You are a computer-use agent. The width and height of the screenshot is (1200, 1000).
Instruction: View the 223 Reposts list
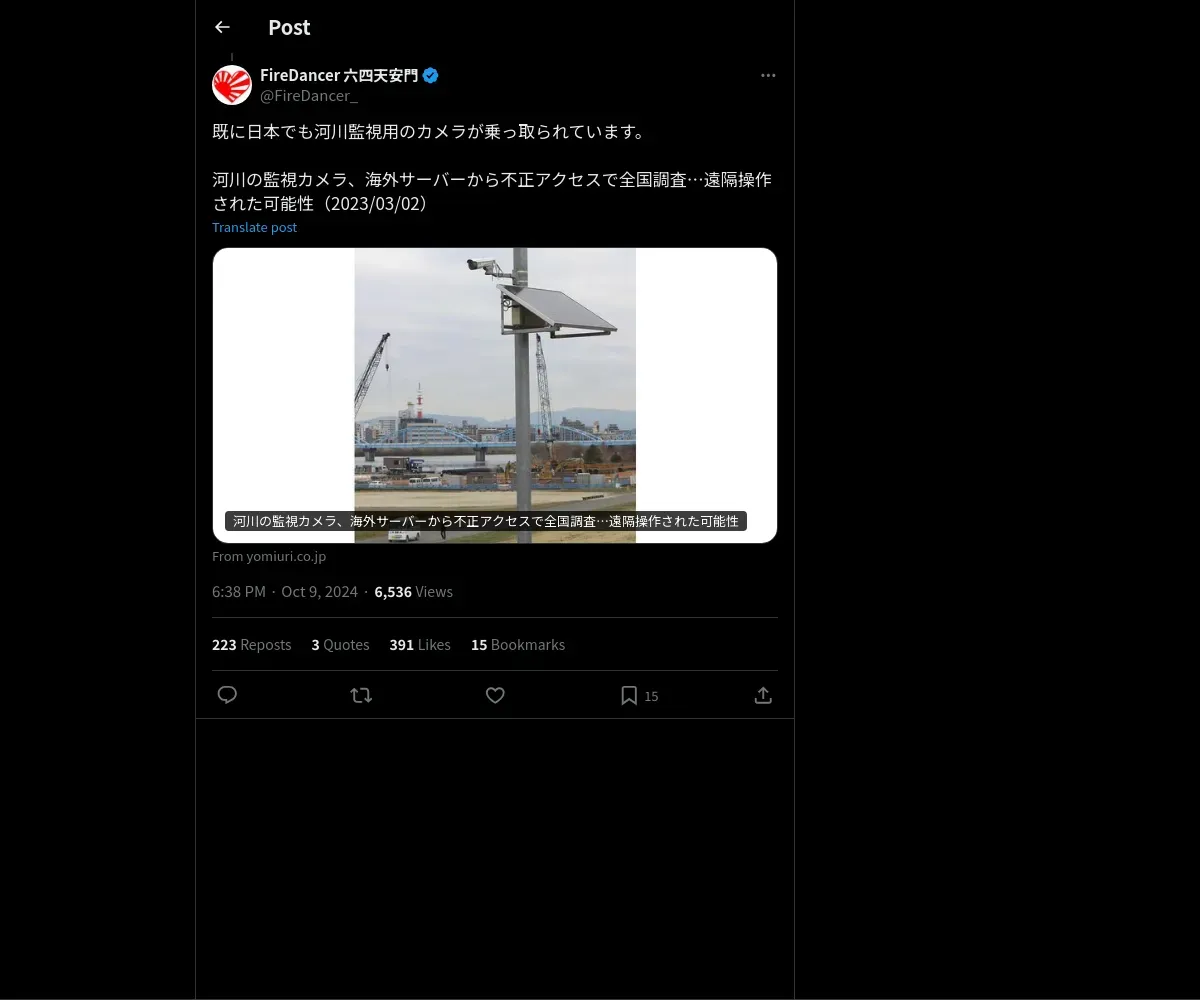point(252,645)
